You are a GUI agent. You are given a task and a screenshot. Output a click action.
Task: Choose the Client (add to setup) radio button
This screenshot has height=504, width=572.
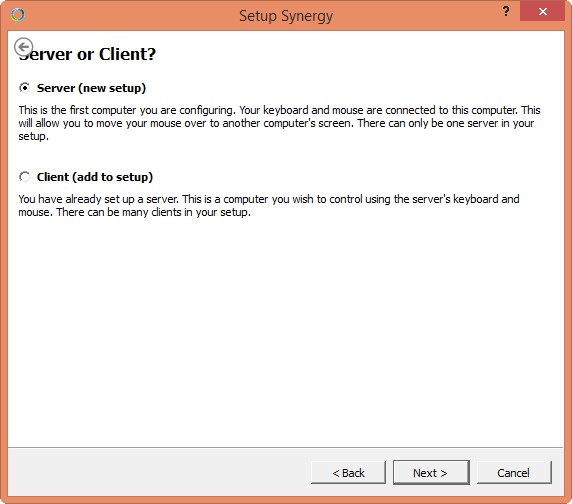(24, 177)
